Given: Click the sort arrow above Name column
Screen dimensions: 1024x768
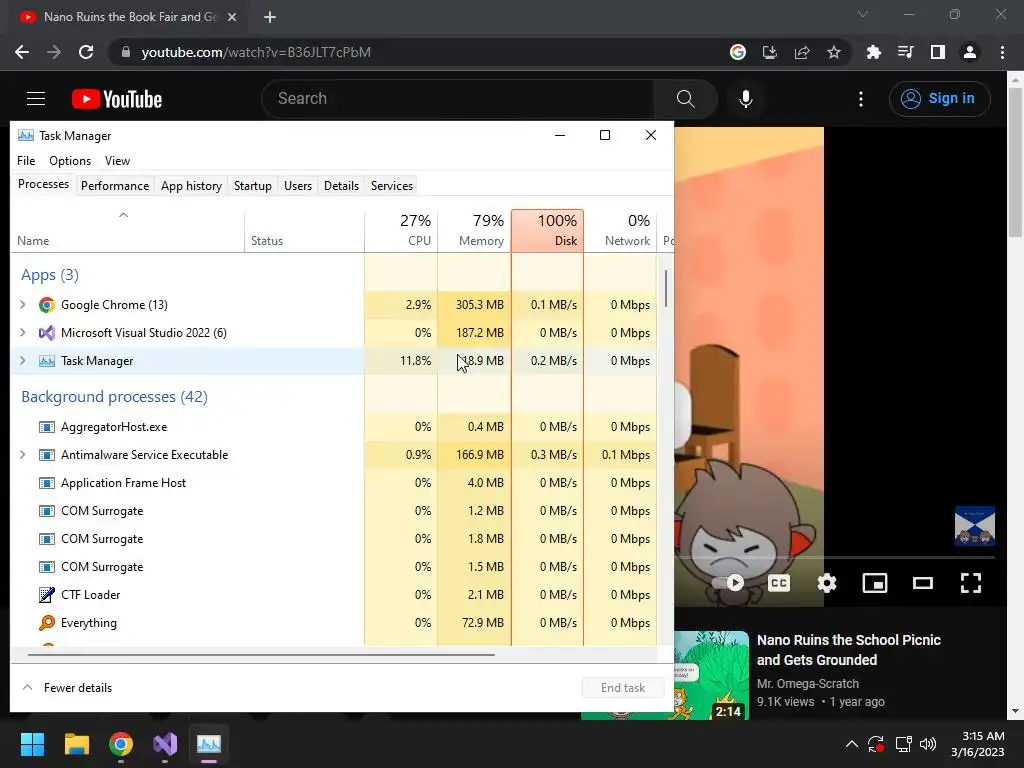Looking at the screenshot, I should point(123,215).
